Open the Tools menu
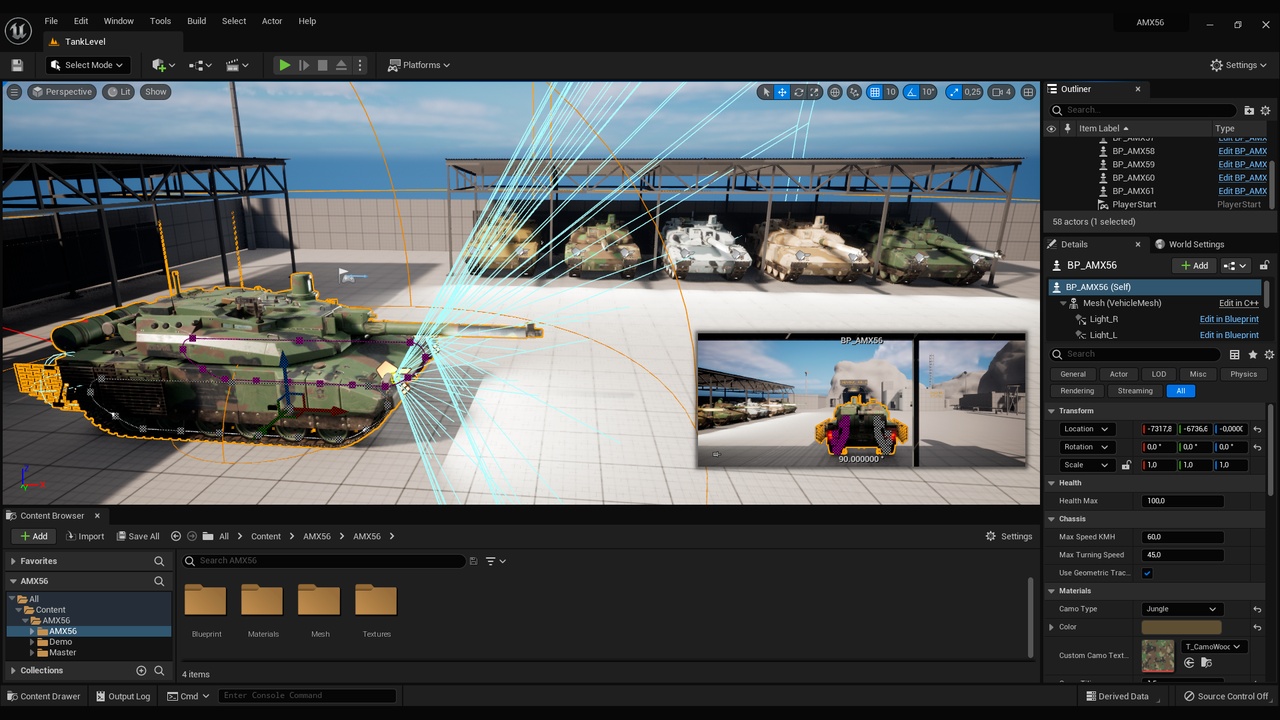Screen dimensions: 1280x720 160,21
